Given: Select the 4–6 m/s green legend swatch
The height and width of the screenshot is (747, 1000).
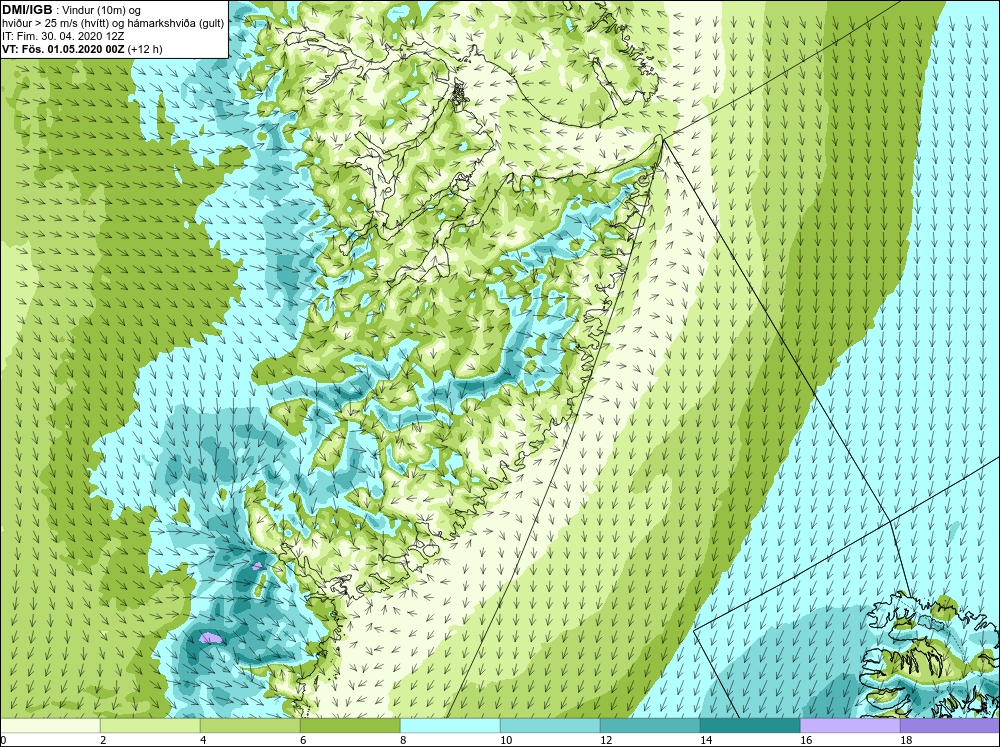Looking at the screenshot, I should [x=250, y=726].
